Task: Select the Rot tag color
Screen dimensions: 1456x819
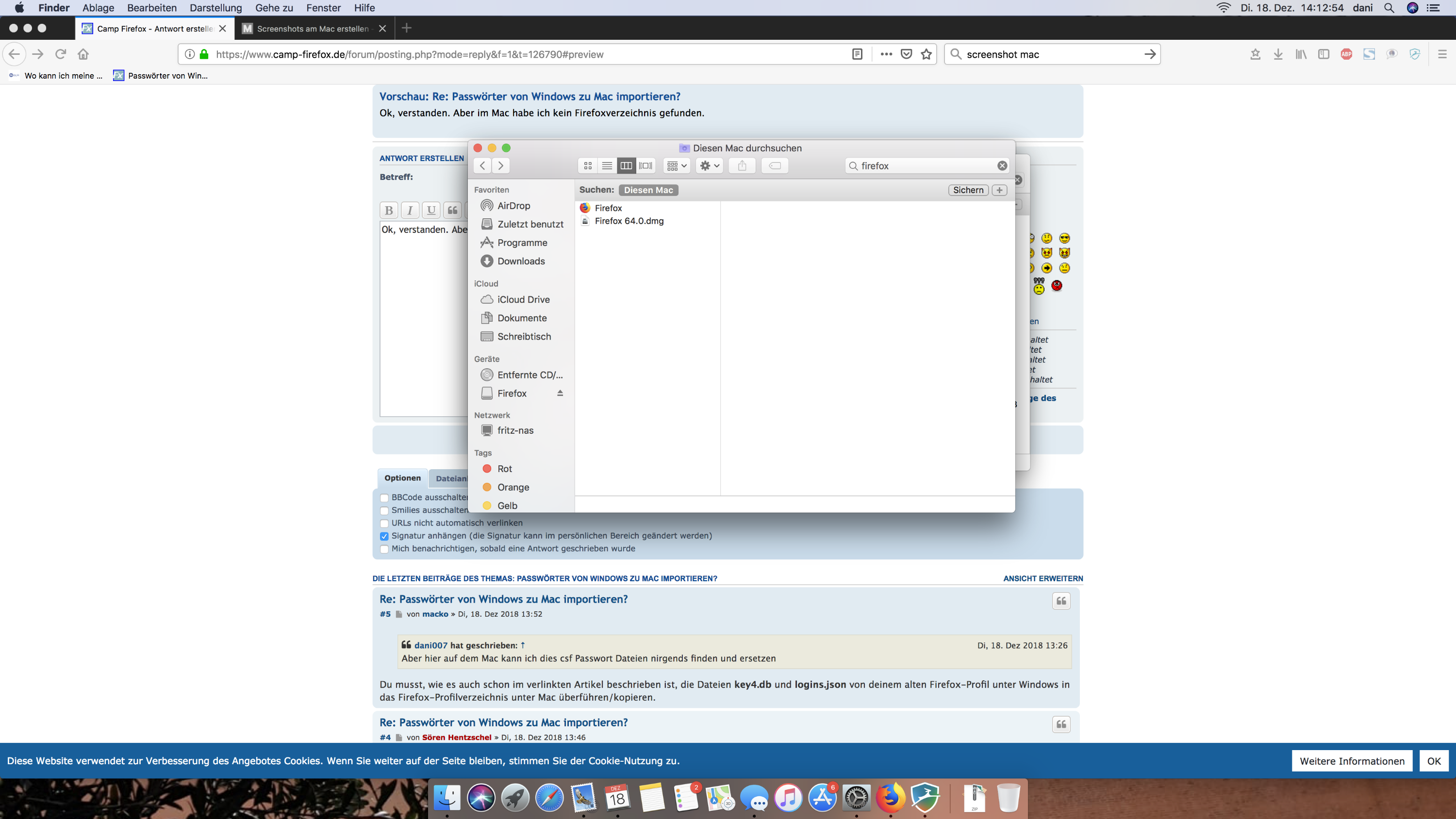Action: [x=504, y=469]
